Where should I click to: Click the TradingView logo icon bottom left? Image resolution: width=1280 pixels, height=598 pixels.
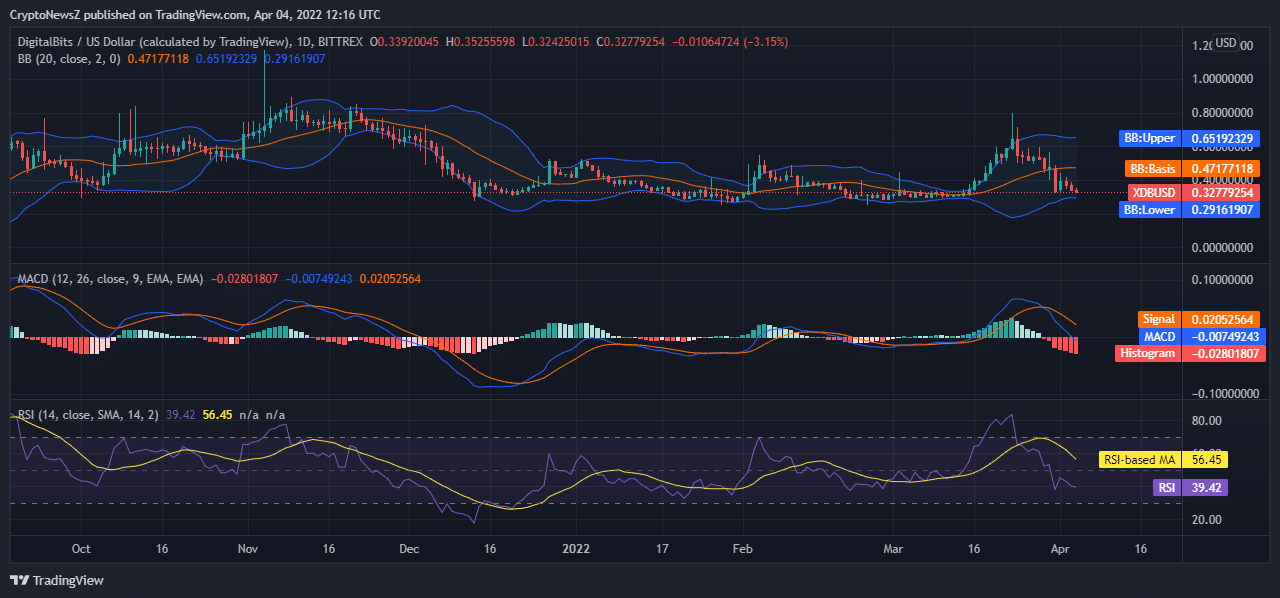point(20,580)
